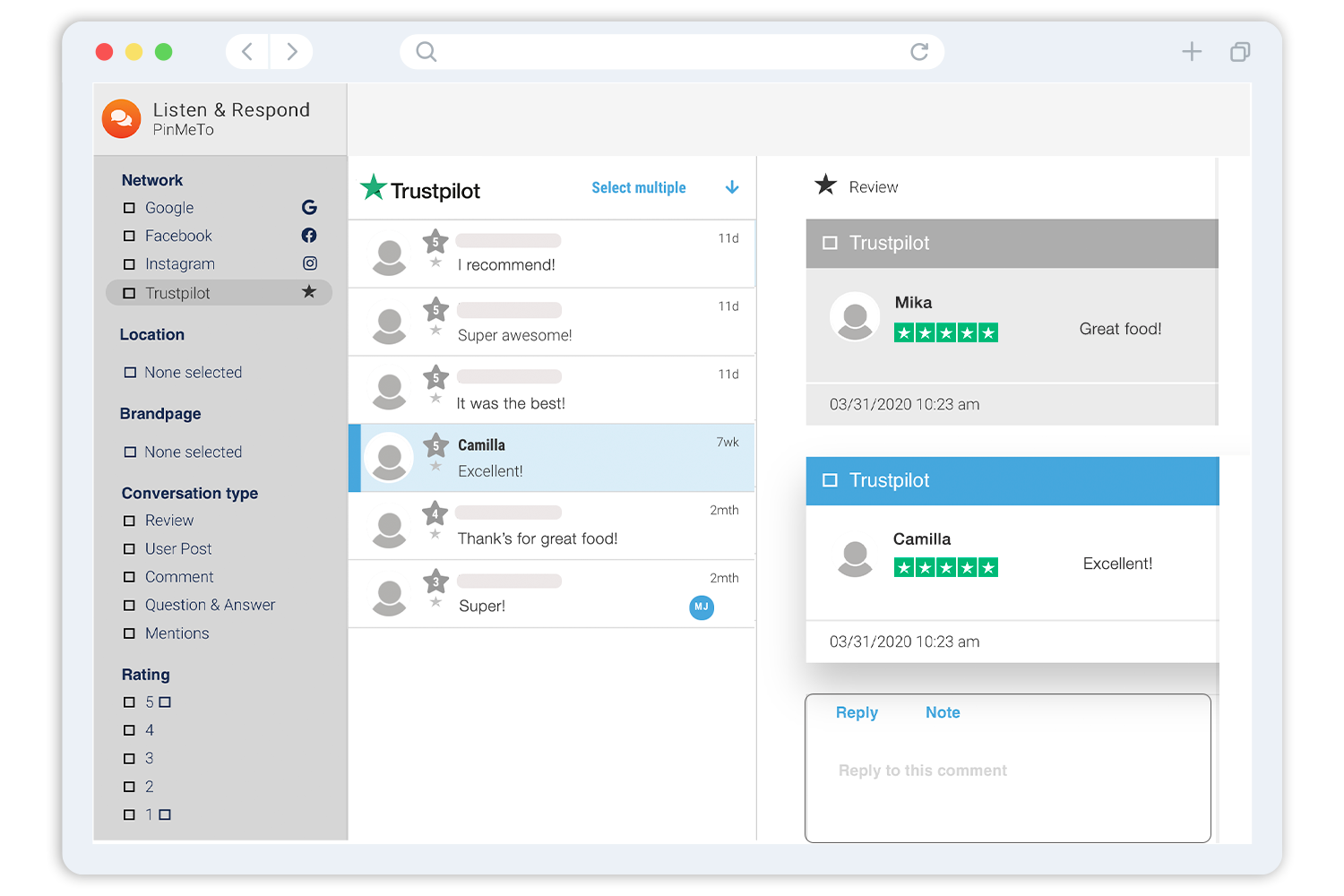Click Camilla's avatar in the review detail card
Image resolution: width=1344 pixels, height=896 pixels.
[x=855, y=558]
